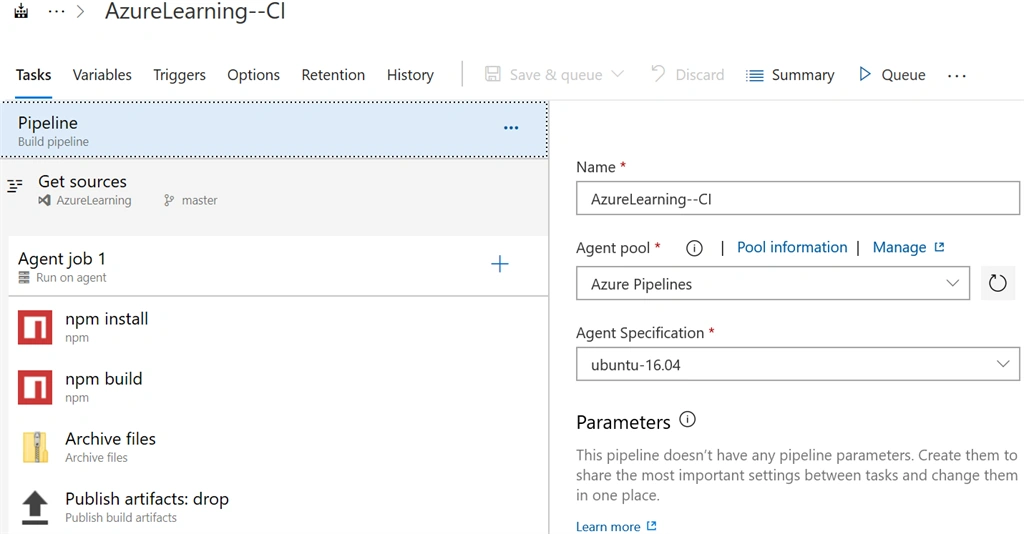
Task: Click the AzureLearning--CI page title
Action: pos(195,12)
